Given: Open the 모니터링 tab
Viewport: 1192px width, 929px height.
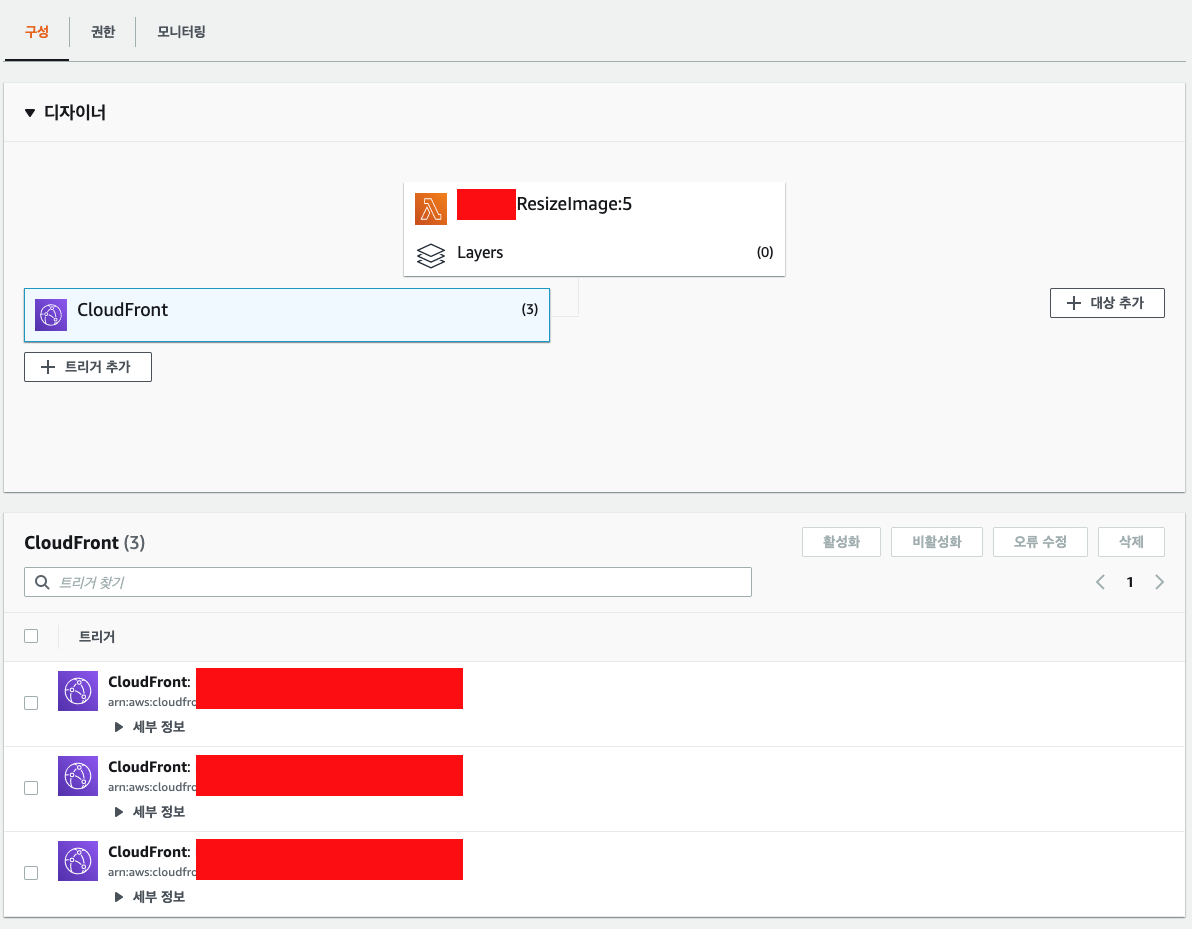Looking at the screenshot, I should click(180, 31).
